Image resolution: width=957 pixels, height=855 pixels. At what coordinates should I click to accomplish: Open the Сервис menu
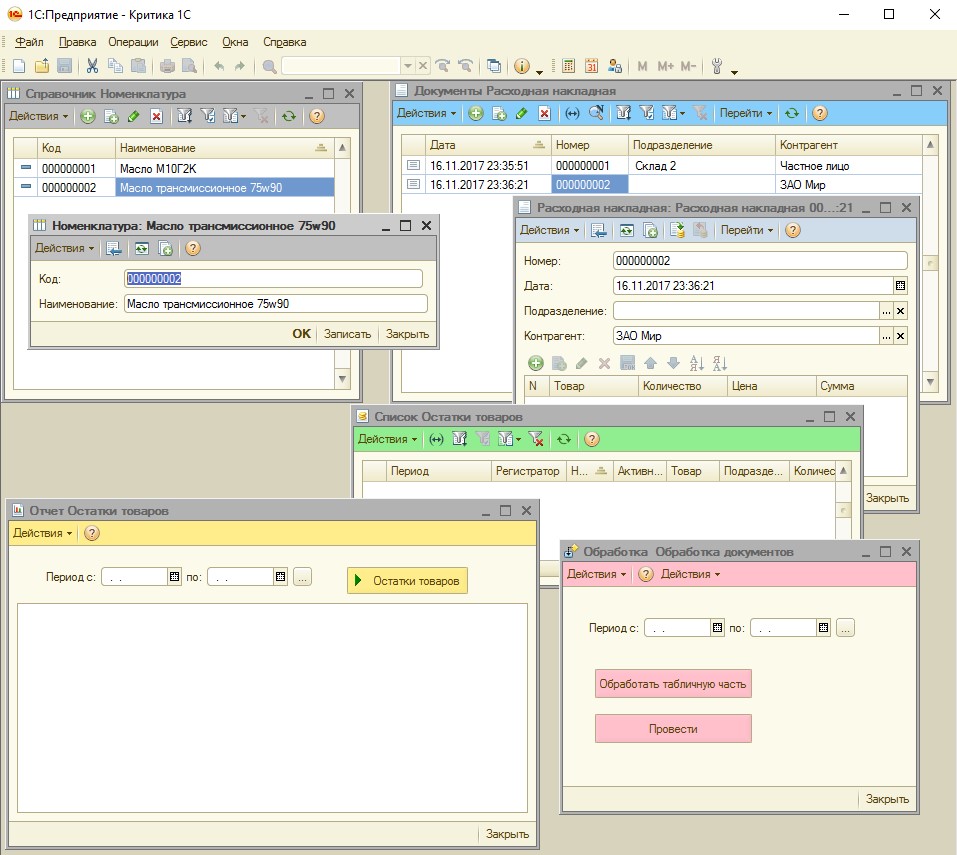click(189, 42)
